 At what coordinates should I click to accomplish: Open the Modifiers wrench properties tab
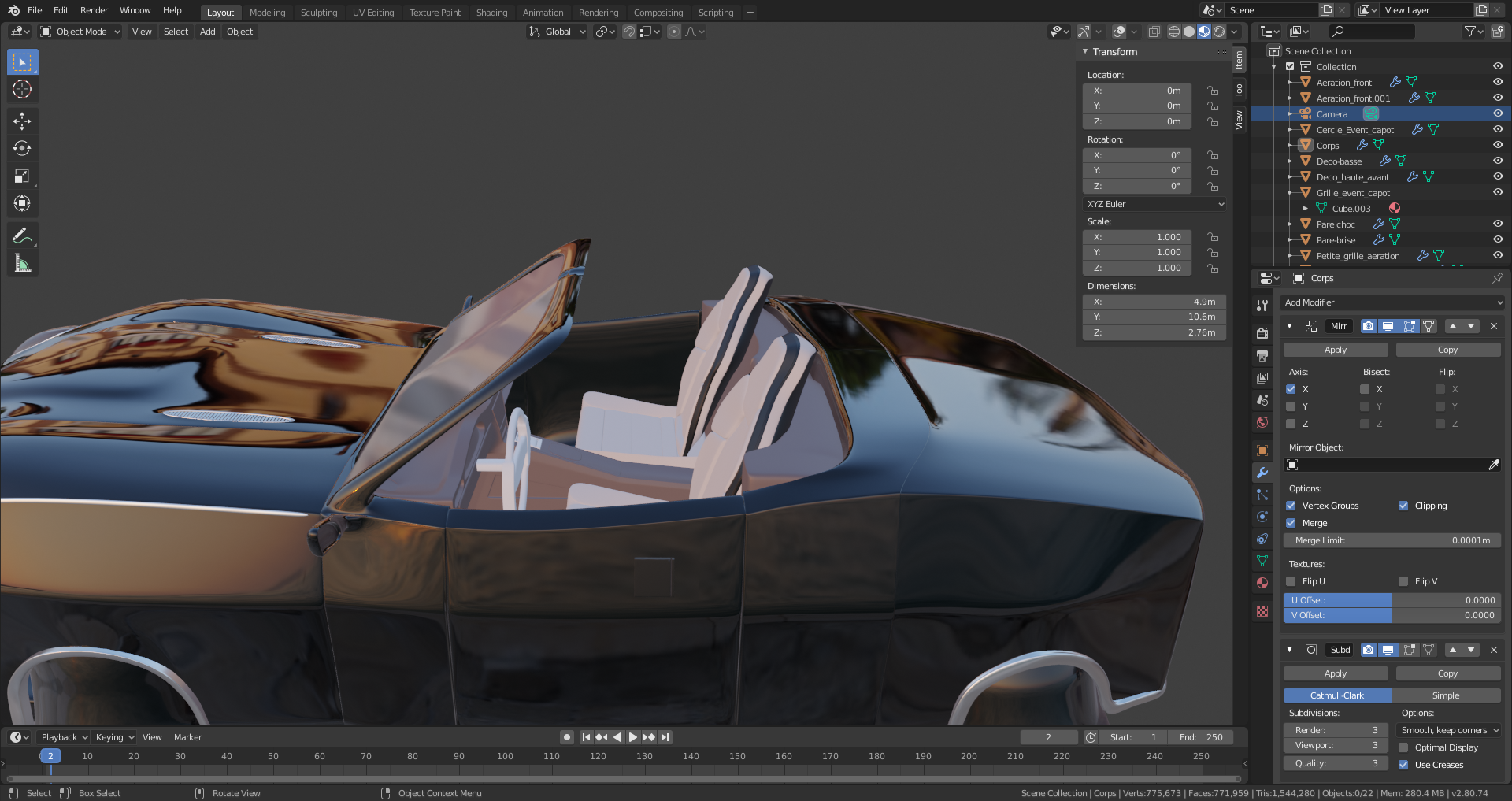tap(1262, 473)
